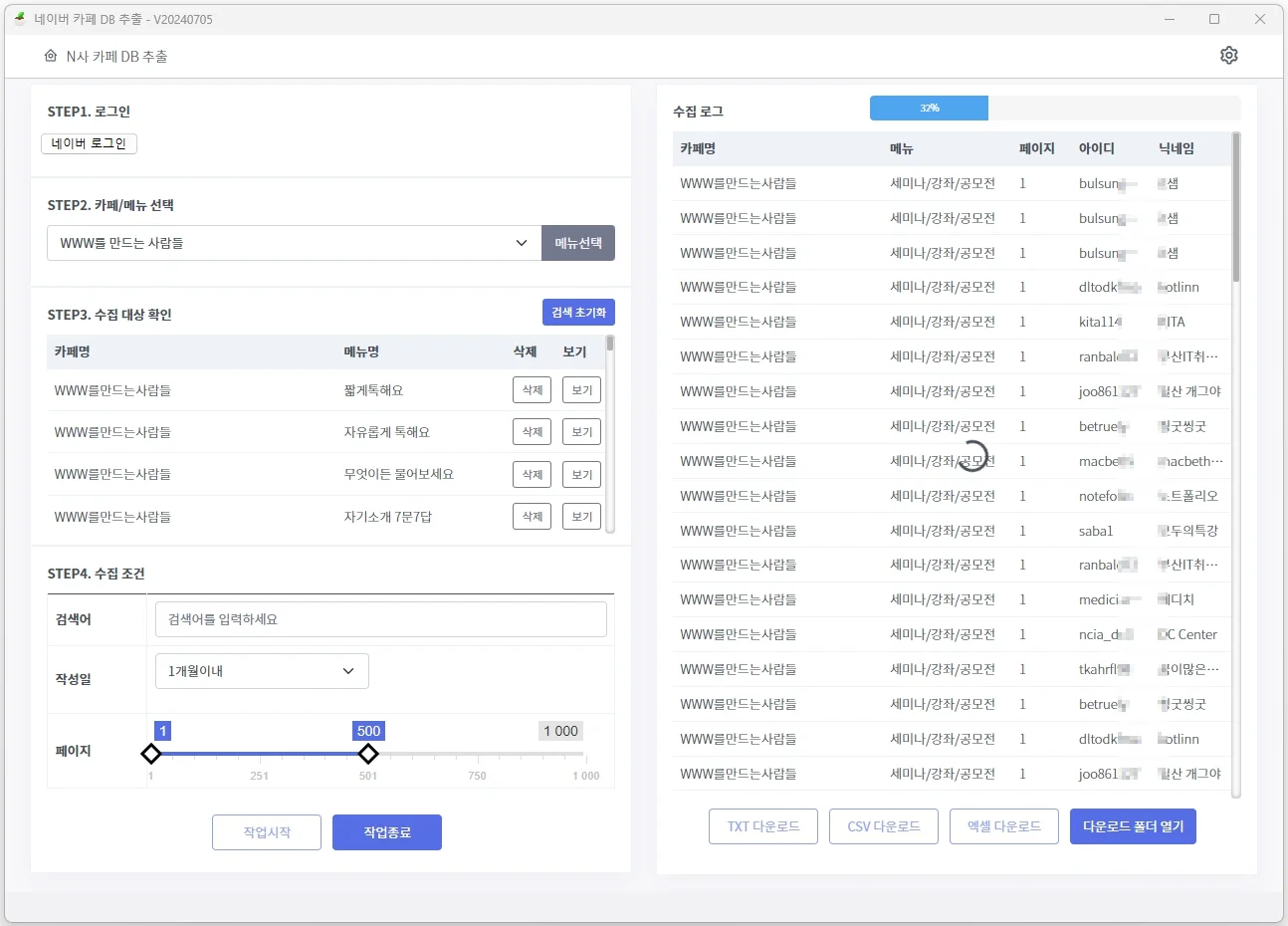The width and height of the screenshot is (1288, 926).
Task: View the 자기소개 7문7답 row
Action: coord(581,517)
